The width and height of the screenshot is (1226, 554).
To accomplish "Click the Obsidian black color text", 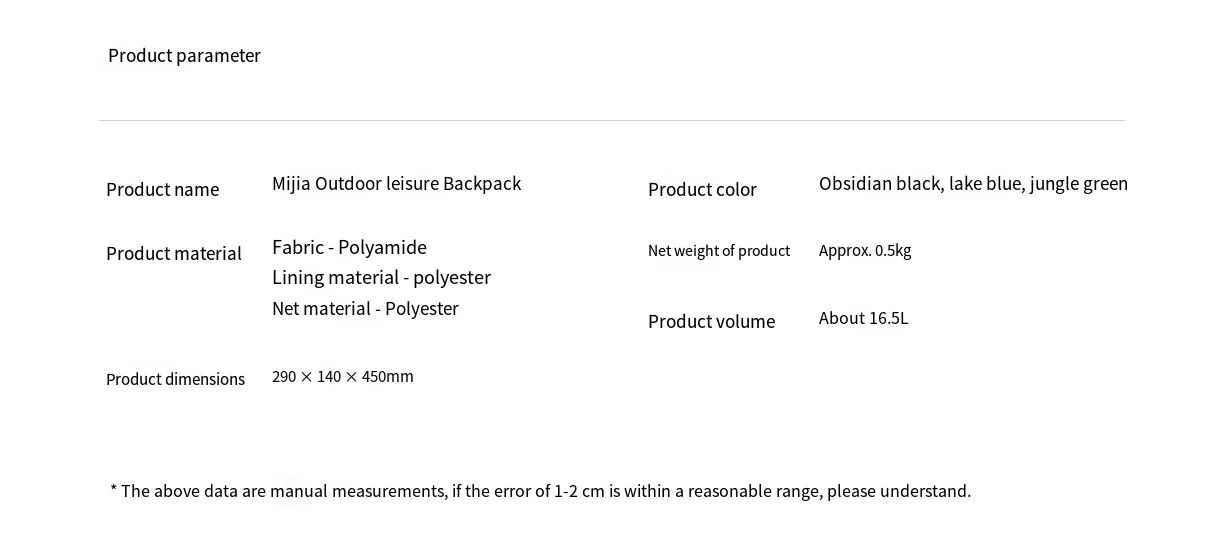I will tap(879, 184).
